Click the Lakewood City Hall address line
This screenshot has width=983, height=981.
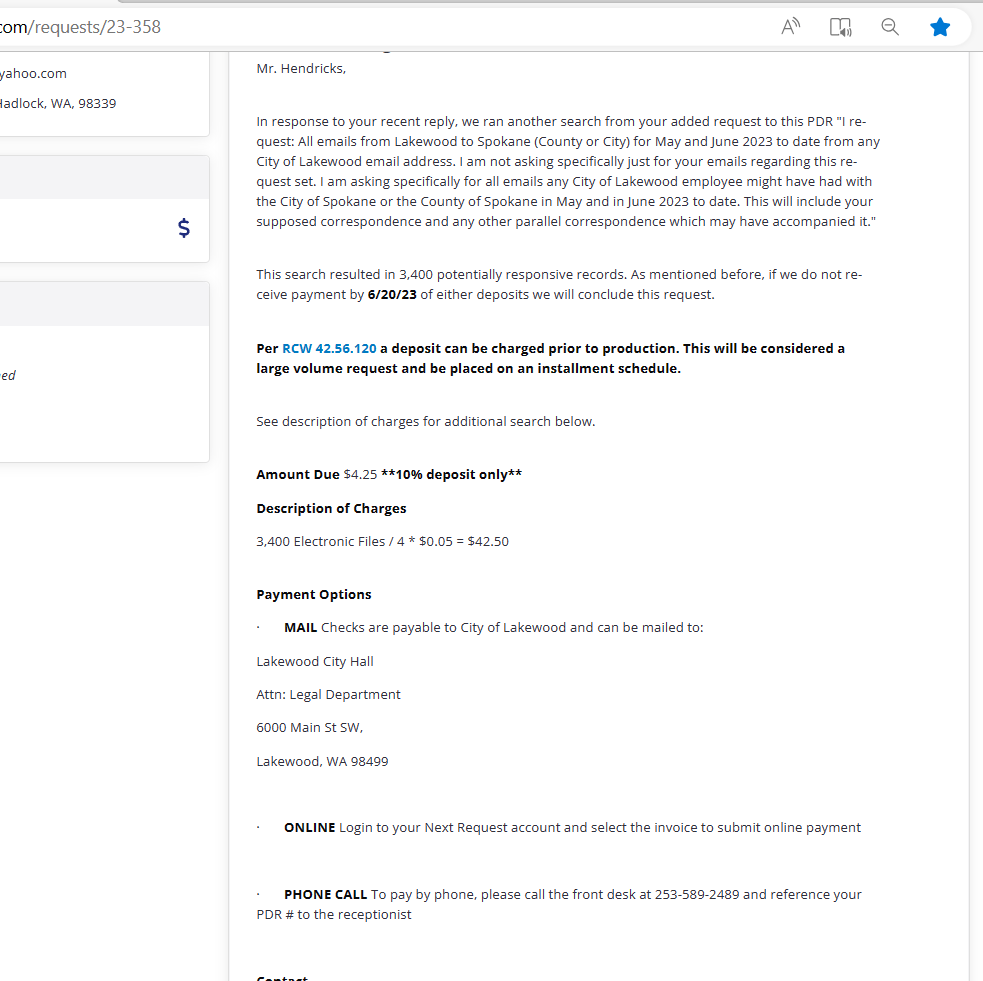point(314,661)
